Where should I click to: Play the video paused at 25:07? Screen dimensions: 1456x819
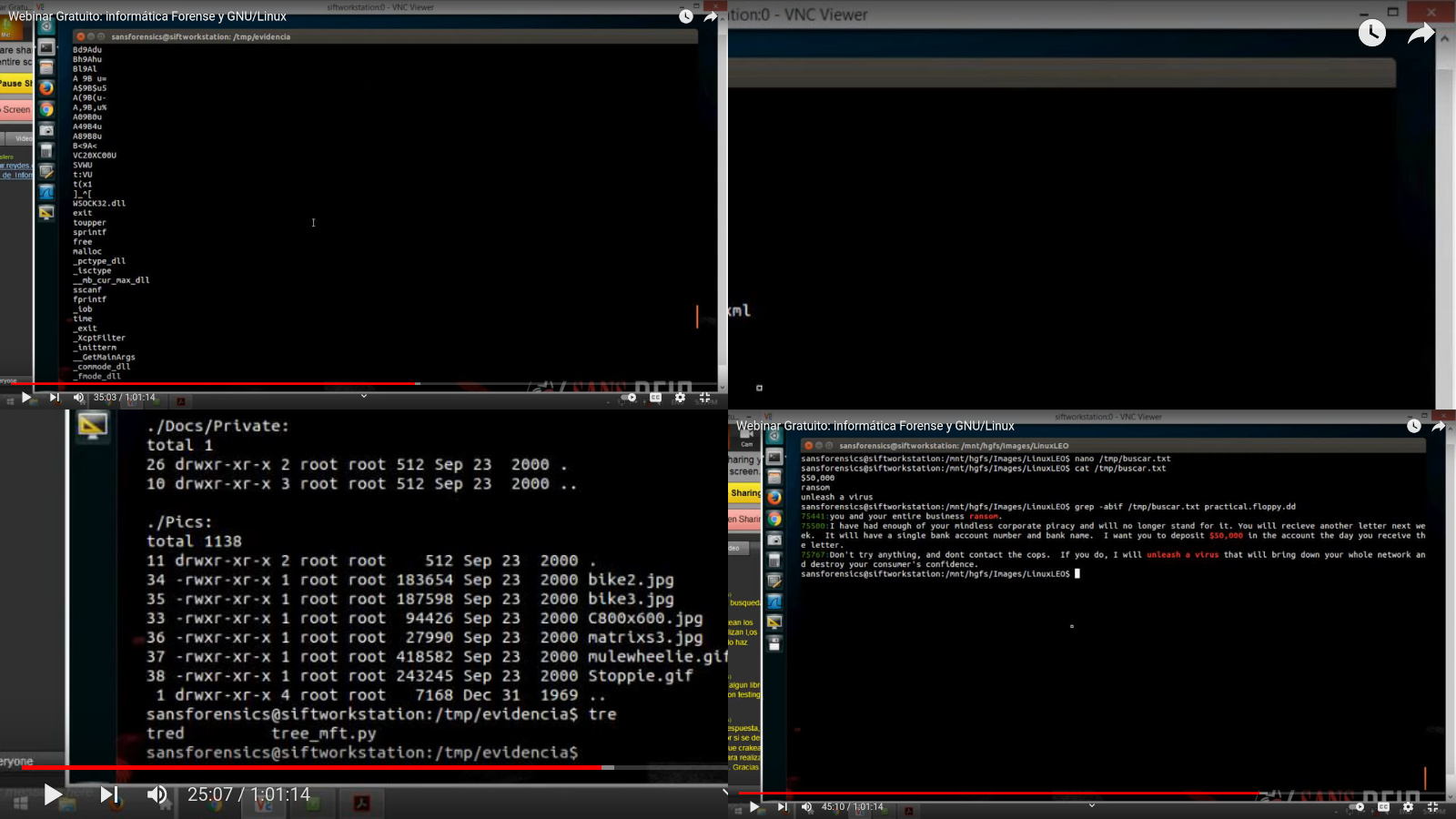pos(53,794)
